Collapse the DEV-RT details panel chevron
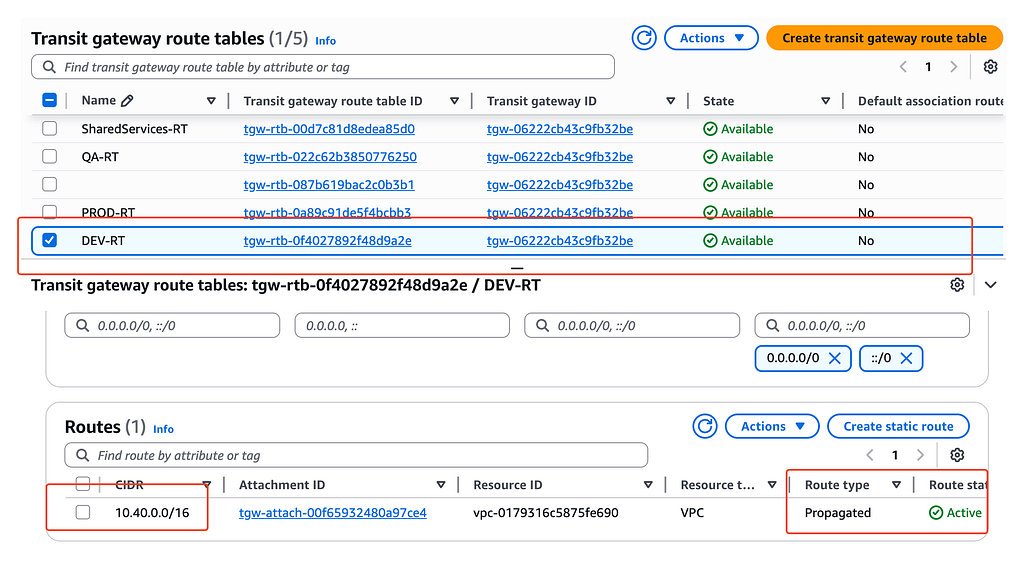 tap(990, 285)
